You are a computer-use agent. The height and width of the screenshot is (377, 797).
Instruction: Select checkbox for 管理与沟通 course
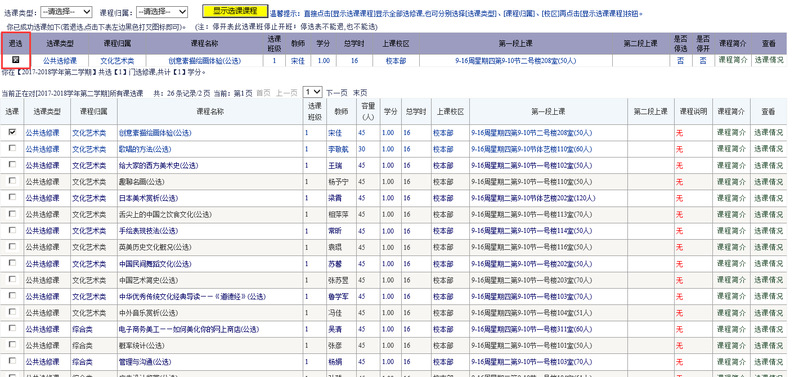pyautogui.click(x=12, y=362)
